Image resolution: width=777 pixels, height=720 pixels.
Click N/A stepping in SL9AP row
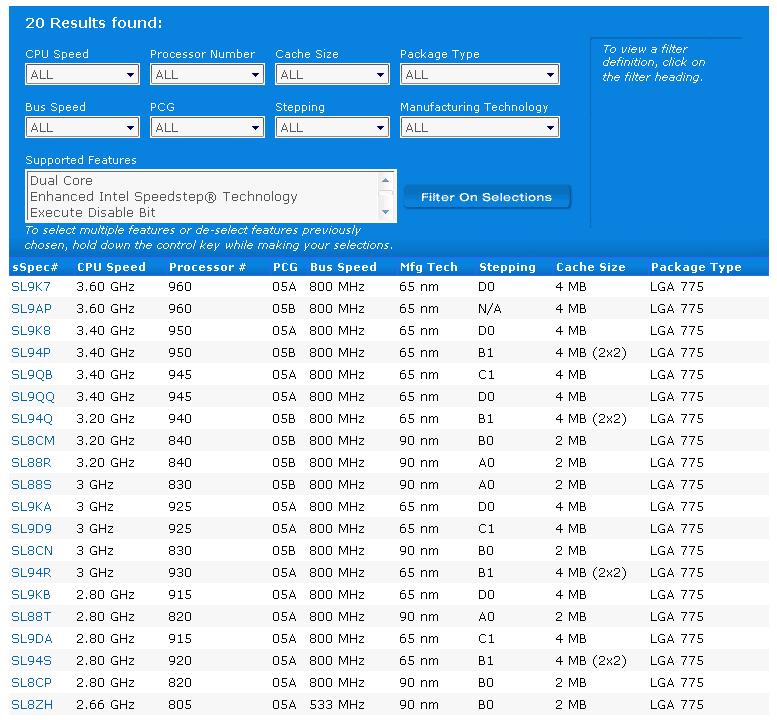click(490, 309)
